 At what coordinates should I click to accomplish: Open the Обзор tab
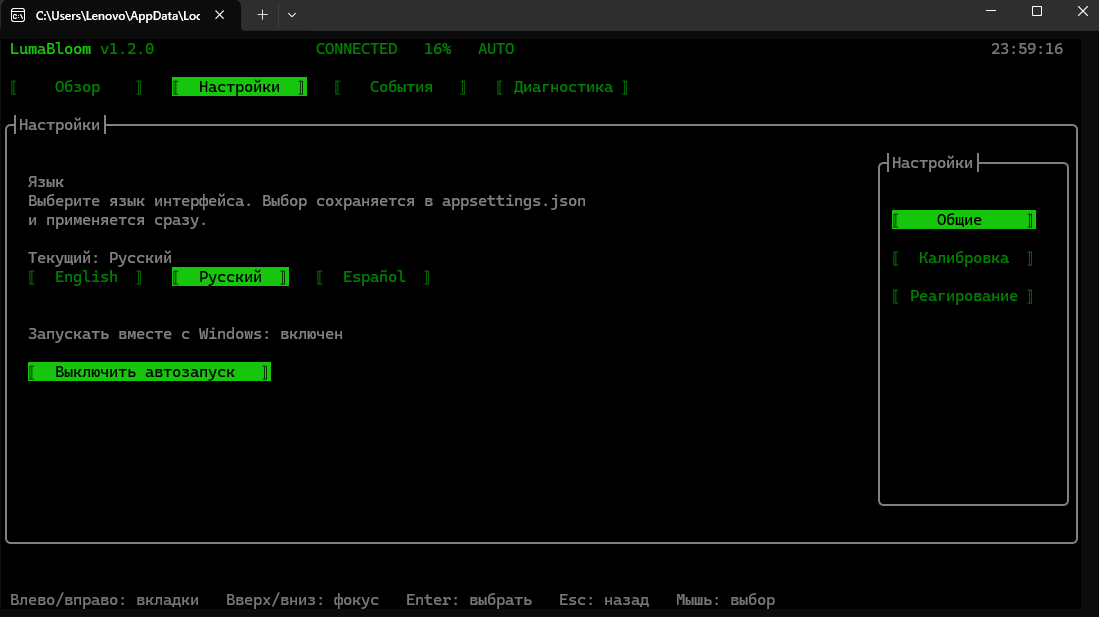coord(77,87)
